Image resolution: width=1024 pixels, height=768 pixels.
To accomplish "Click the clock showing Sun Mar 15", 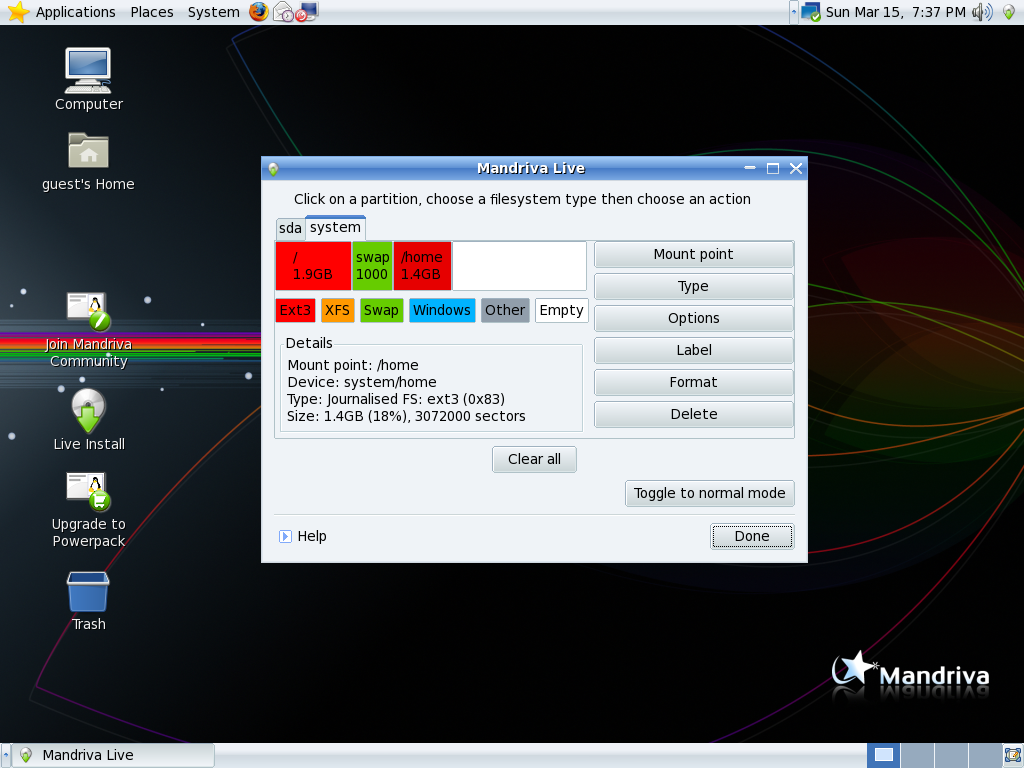I will pos(895,12).
